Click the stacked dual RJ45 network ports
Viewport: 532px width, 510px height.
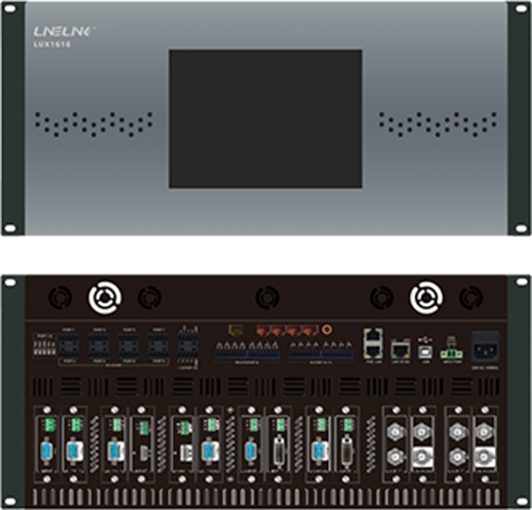click(373, 344)
